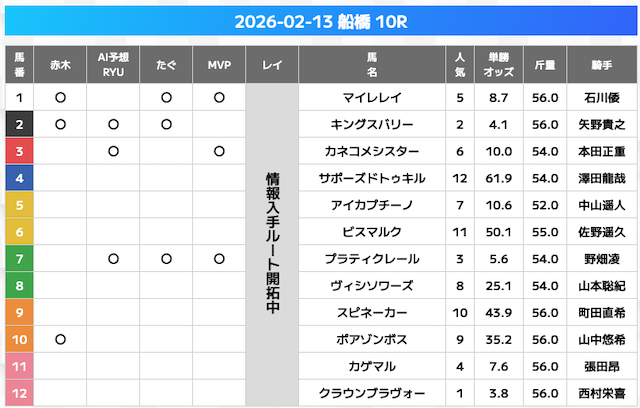Click the 2026-02-13 船橋 10R title bar

(320, 22)
